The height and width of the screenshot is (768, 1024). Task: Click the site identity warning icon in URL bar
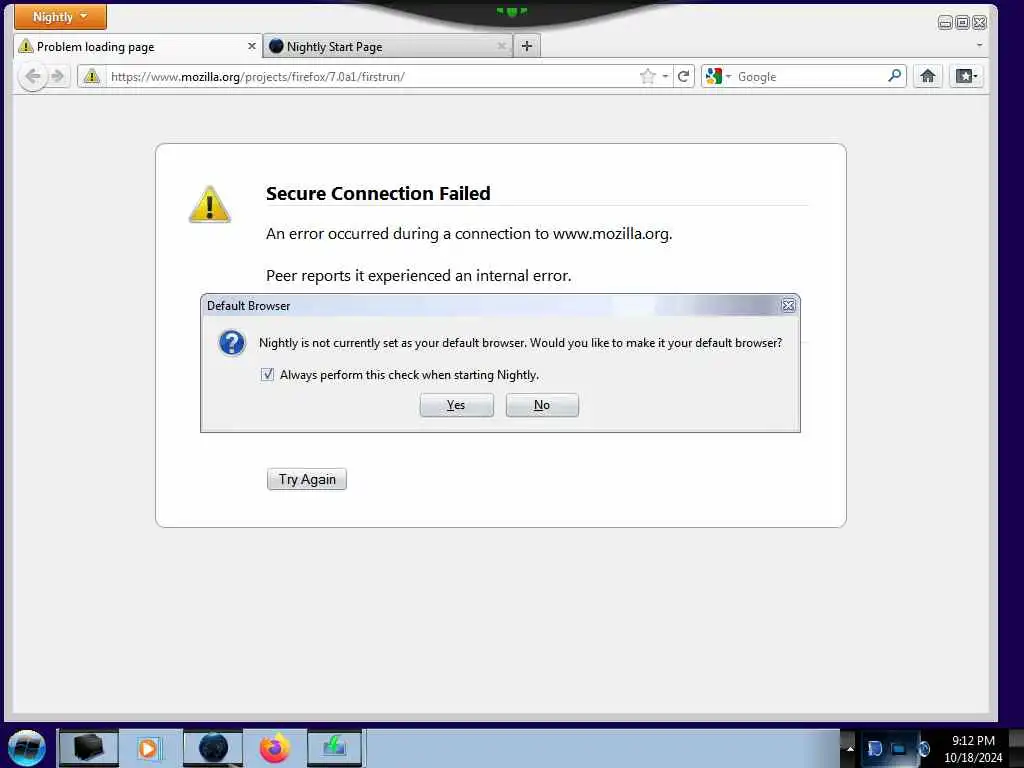[x=92, y=76]
